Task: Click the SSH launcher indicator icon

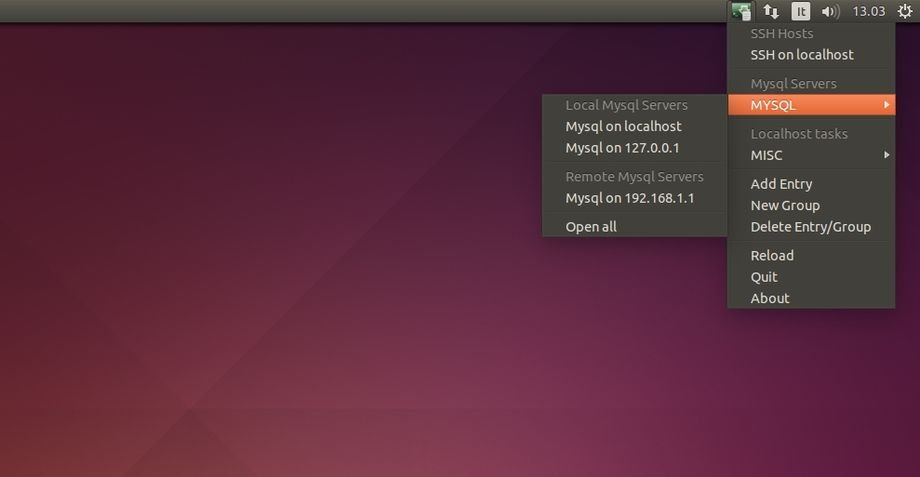Action: pos(741,12)
